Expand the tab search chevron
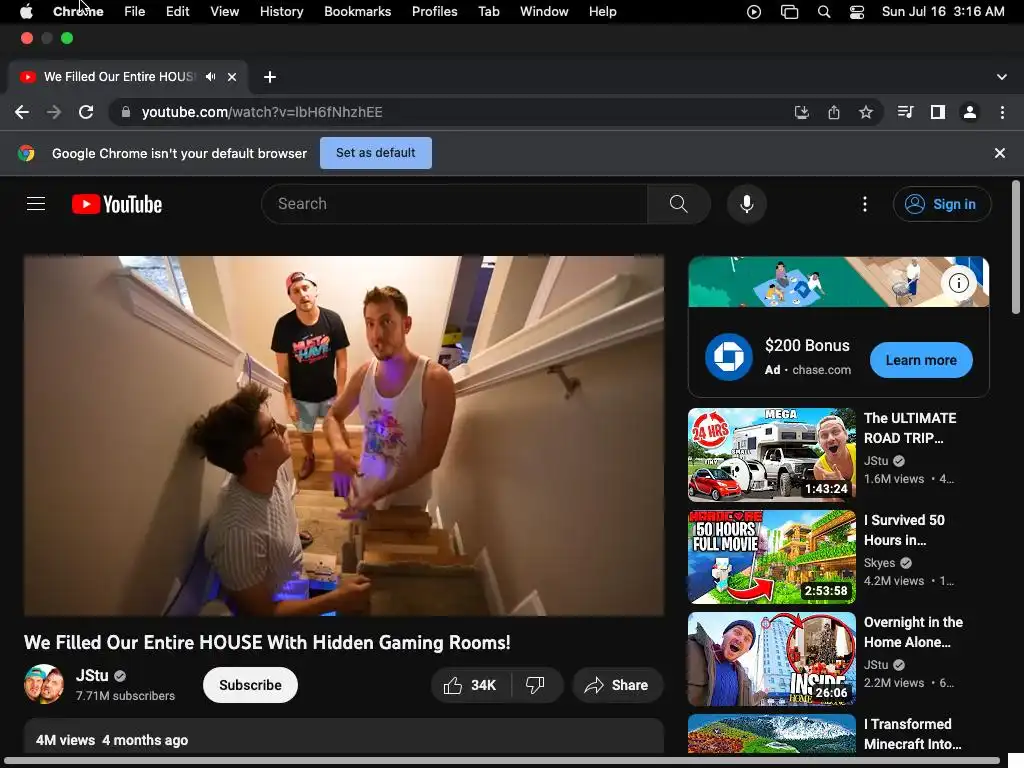Viewport: 1024px width, 768px height. coord(1001,77)
